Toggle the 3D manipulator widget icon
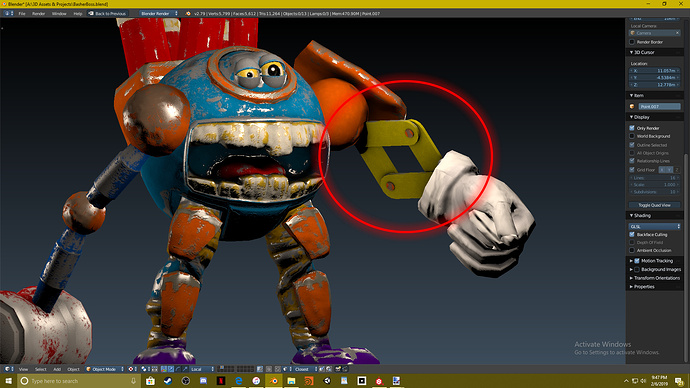690x388 pixels. click(164, 369)
